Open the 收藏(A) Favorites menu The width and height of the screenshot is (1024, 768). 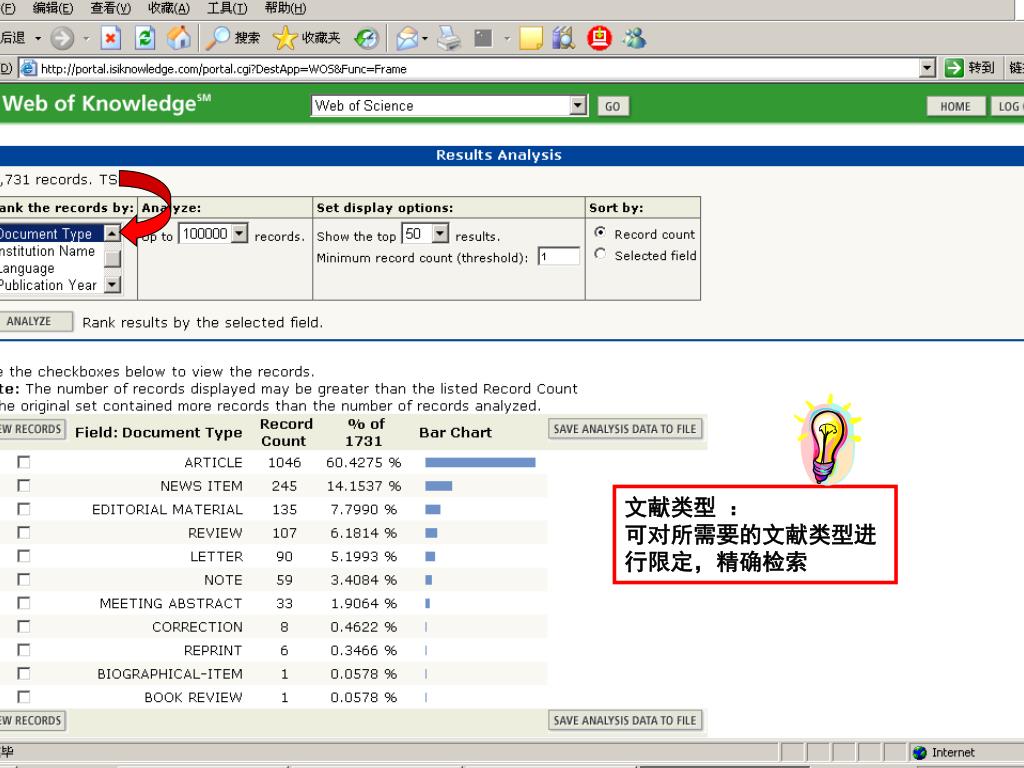[x=168, y=8]
